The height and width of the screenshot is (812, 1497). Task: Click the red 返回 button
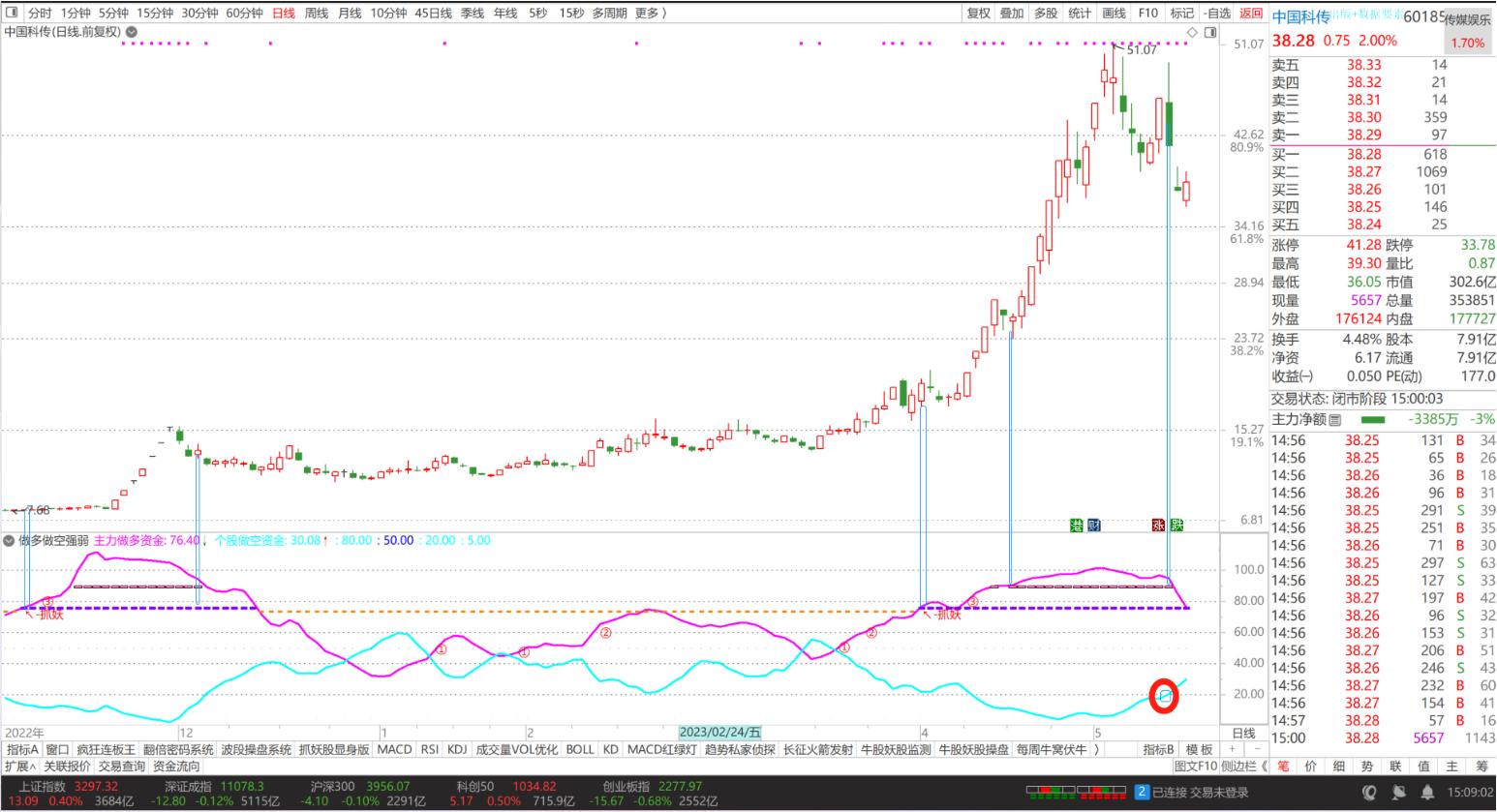(x=1251, y=13)
